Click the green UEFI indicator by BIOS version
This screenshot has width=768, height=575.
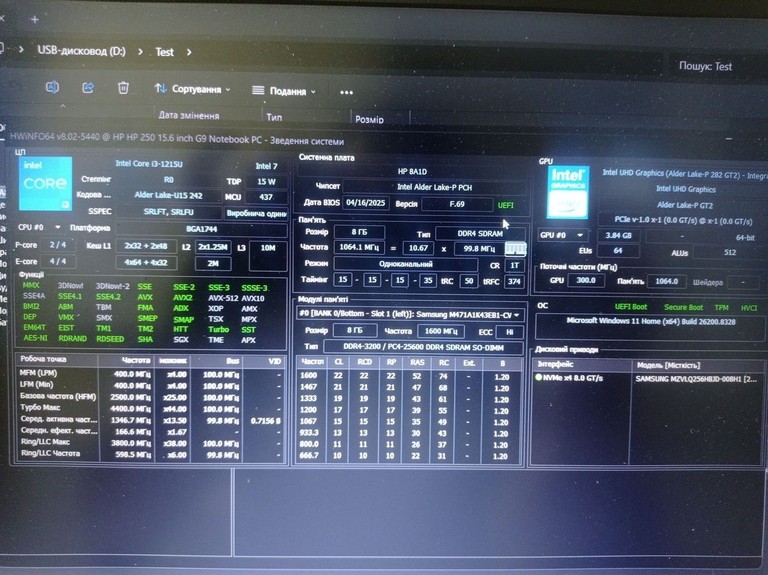coord(506,205)
